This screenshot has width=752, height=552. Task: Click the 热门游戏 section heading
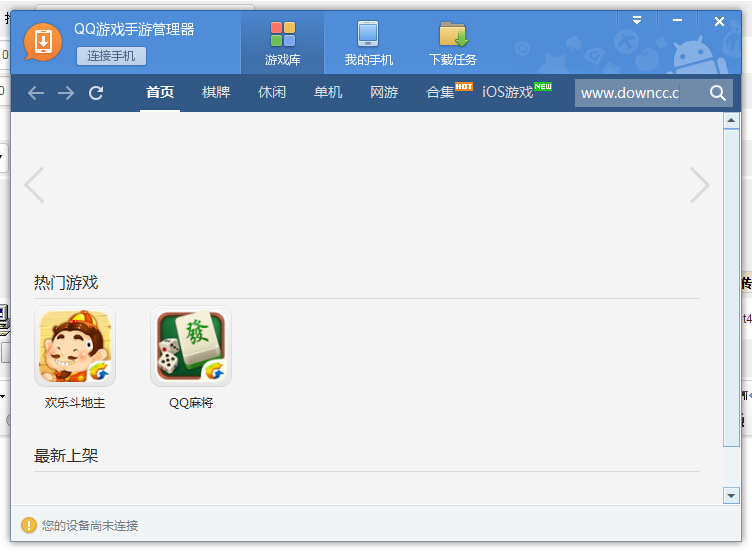click(x=66, y=282)
